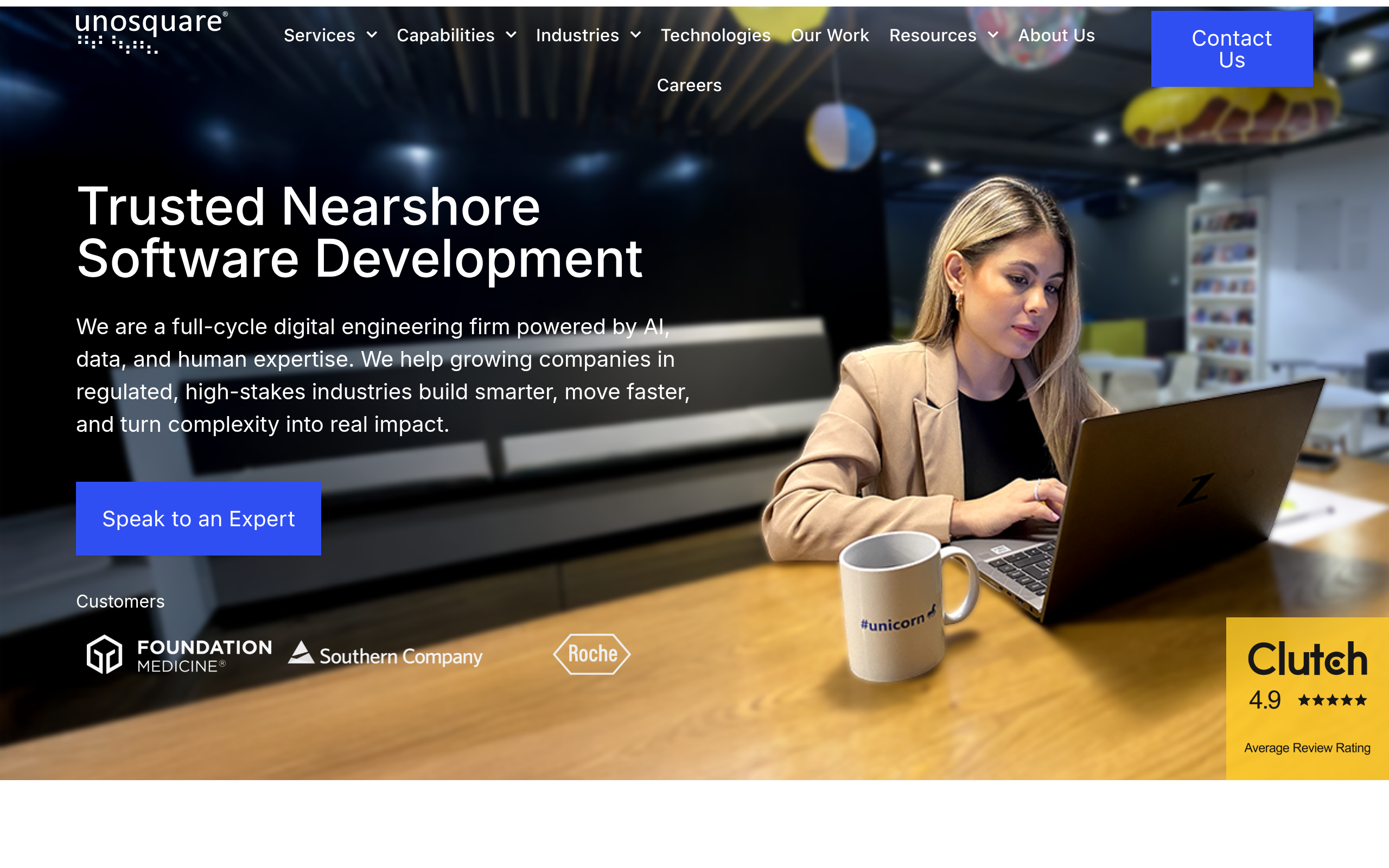
Task: Click the unosquare logo
Action: [x=151, y=33]
